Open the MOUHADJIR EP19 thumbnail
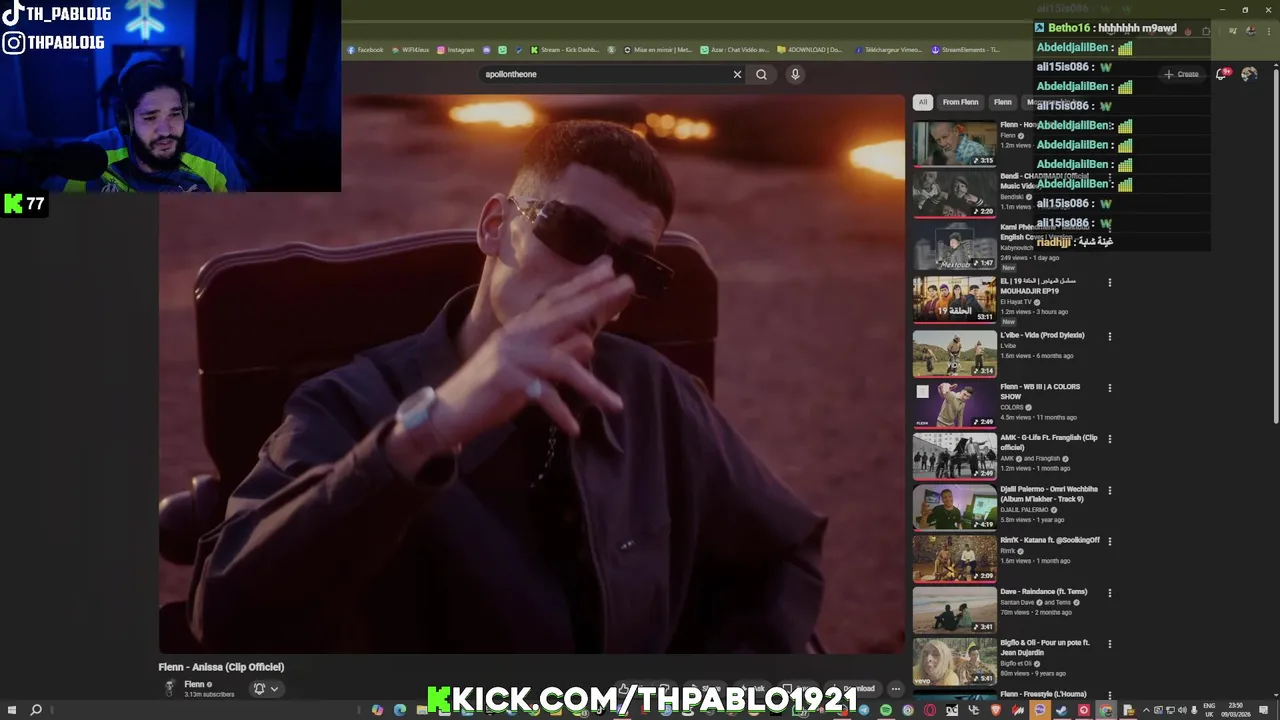The image size is (1280, 720). click(x=954, y=298)
